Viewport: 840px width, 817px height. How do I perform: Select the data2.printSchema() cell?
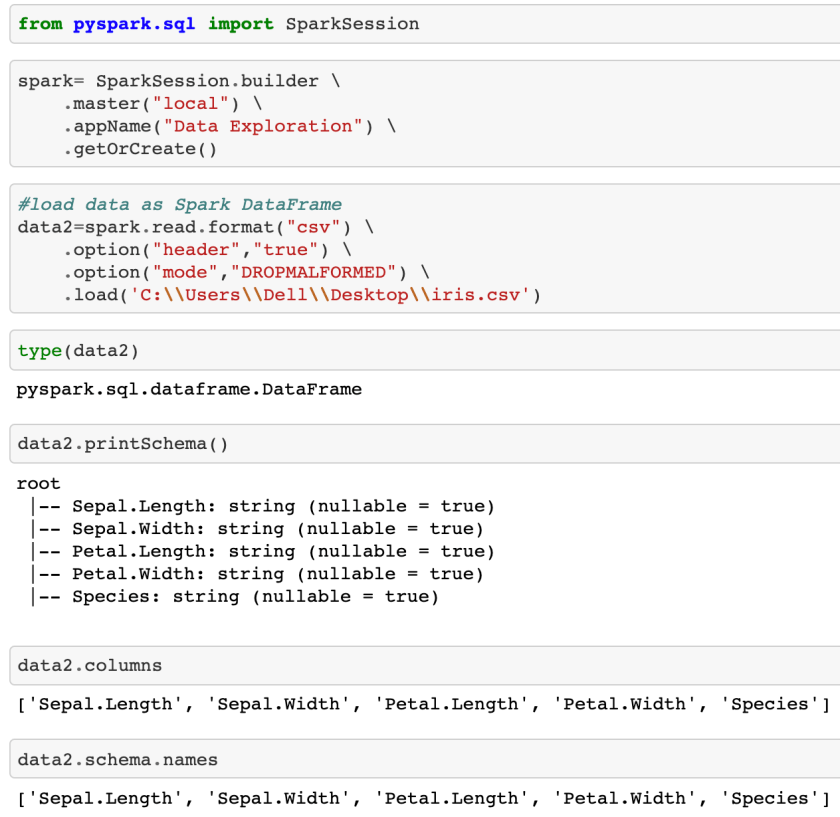122,444
